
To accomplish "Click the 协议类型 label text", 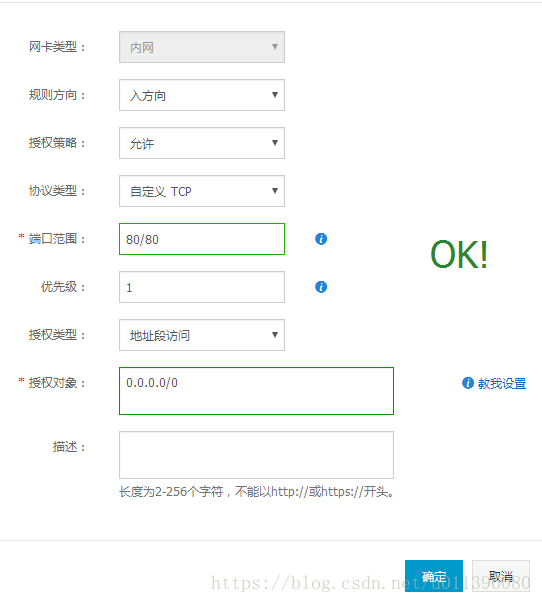I will click(x=57, y=191).
